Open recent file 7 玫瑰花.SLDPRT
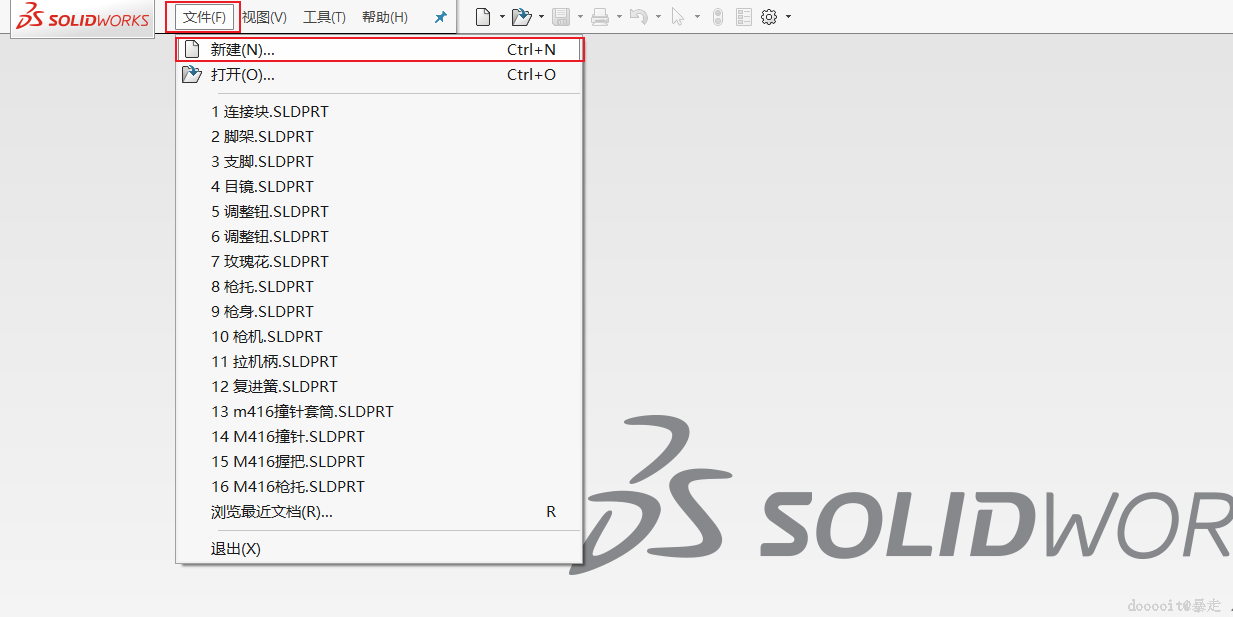 379,261
